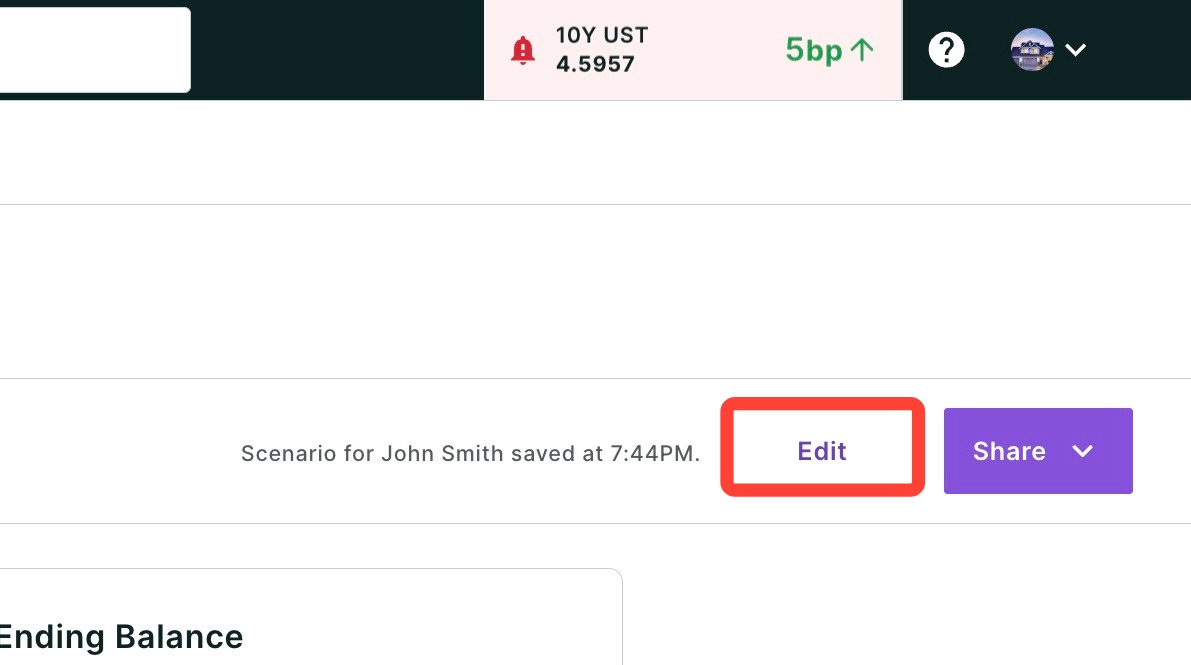This screenshot has width=1191, height=665.
Task: Open the help question mark icon
Action: [x=946, y=50]
